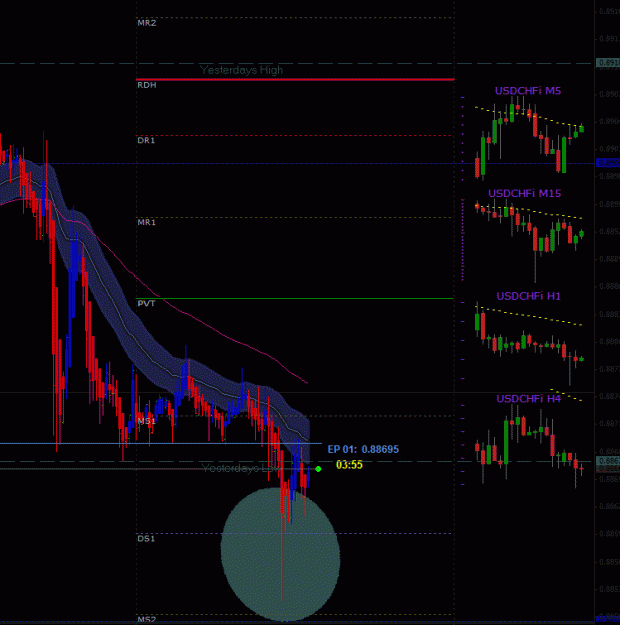Click the DR1 level label
The height and width of the screenshot is (625, 620).
pos(146,140)
